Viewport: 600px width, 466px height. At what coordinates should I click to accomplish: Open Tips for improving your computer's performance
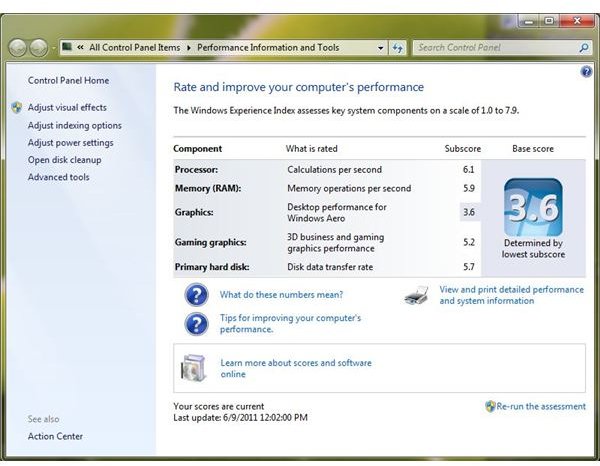[x=290, y=324]
